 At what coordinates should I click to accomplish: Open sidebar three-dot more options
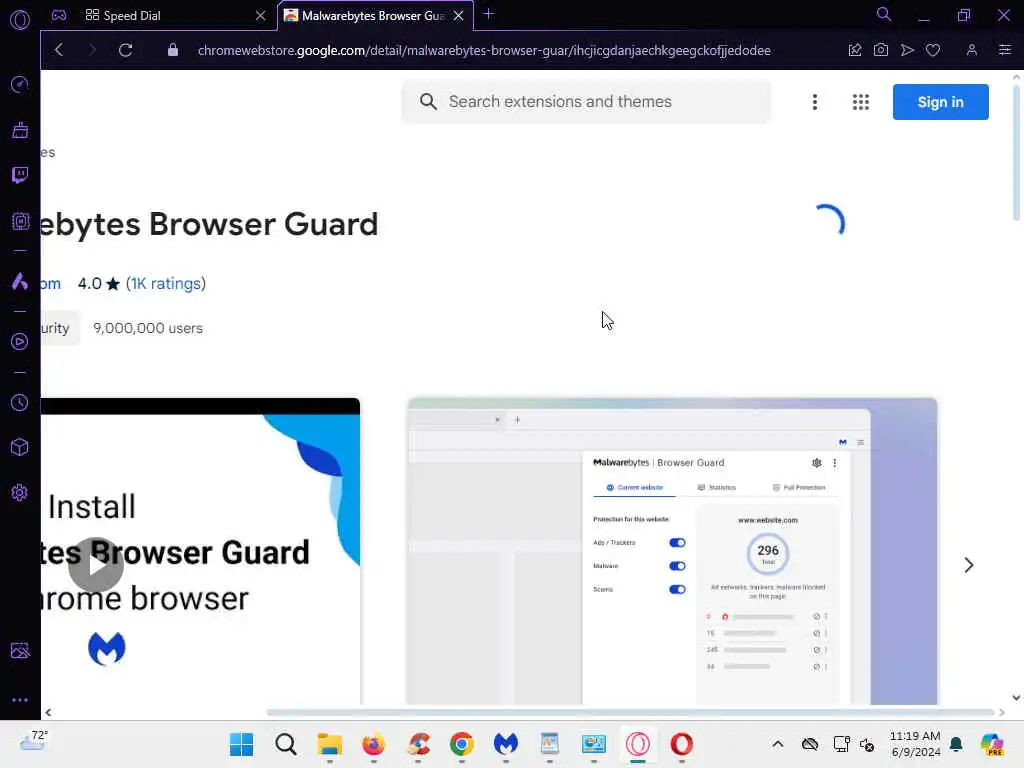click(20, 699)
